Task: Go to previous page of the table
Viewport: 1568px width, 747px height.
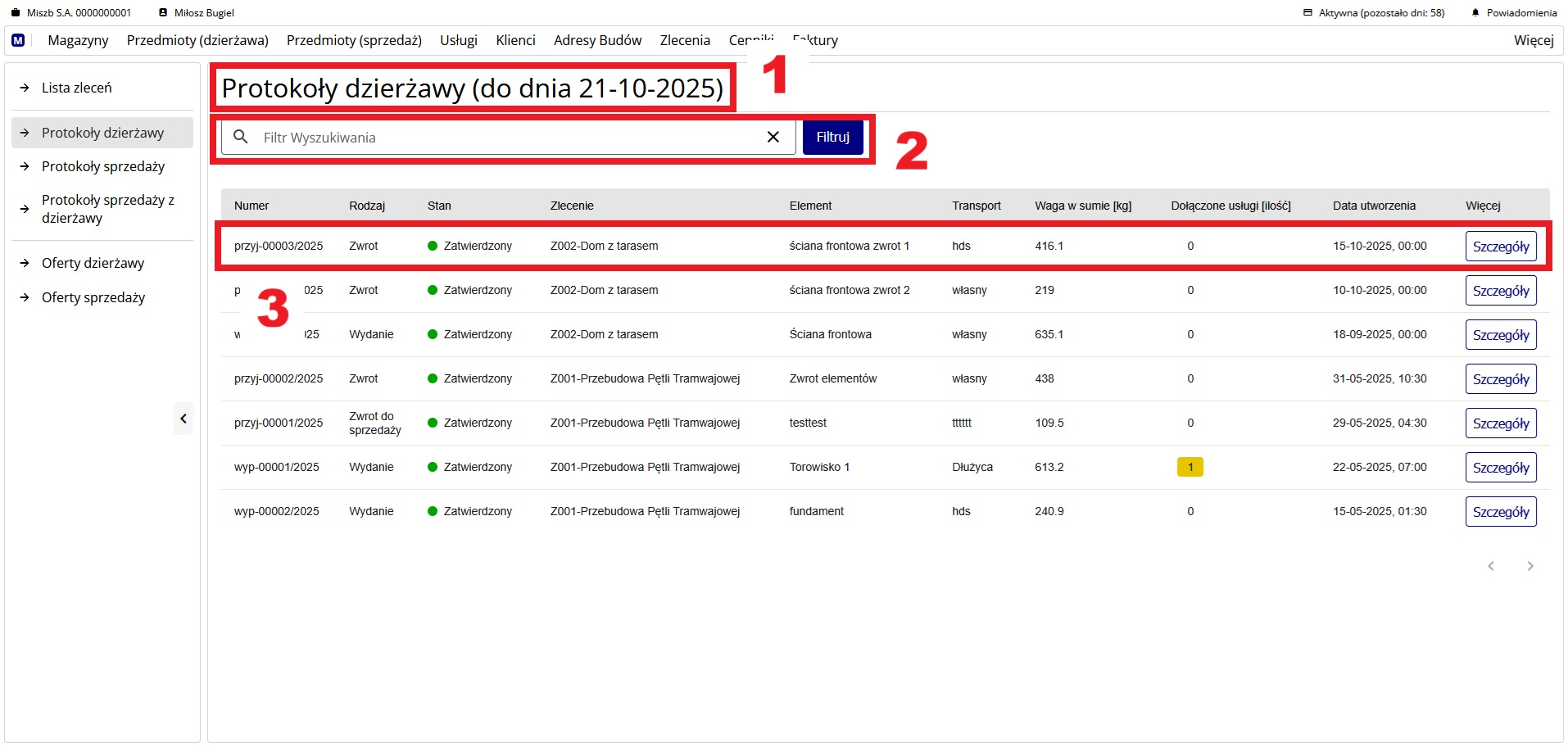Action: click(1491, 566)
